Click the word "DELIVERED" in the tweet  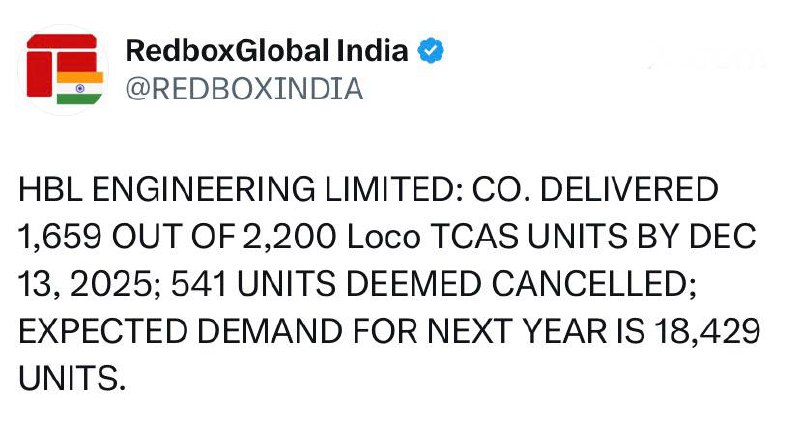[630, 190]
